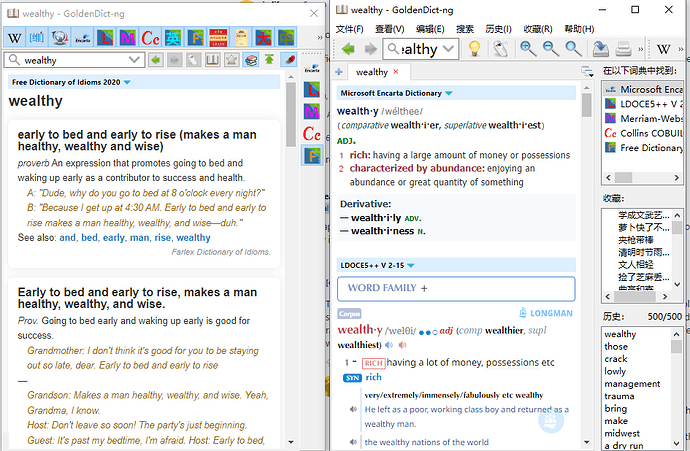This screenshot has width=690, height=451.
Task: Toggle the stacked-books icon in popup toolbar
Action: [251, 59]
